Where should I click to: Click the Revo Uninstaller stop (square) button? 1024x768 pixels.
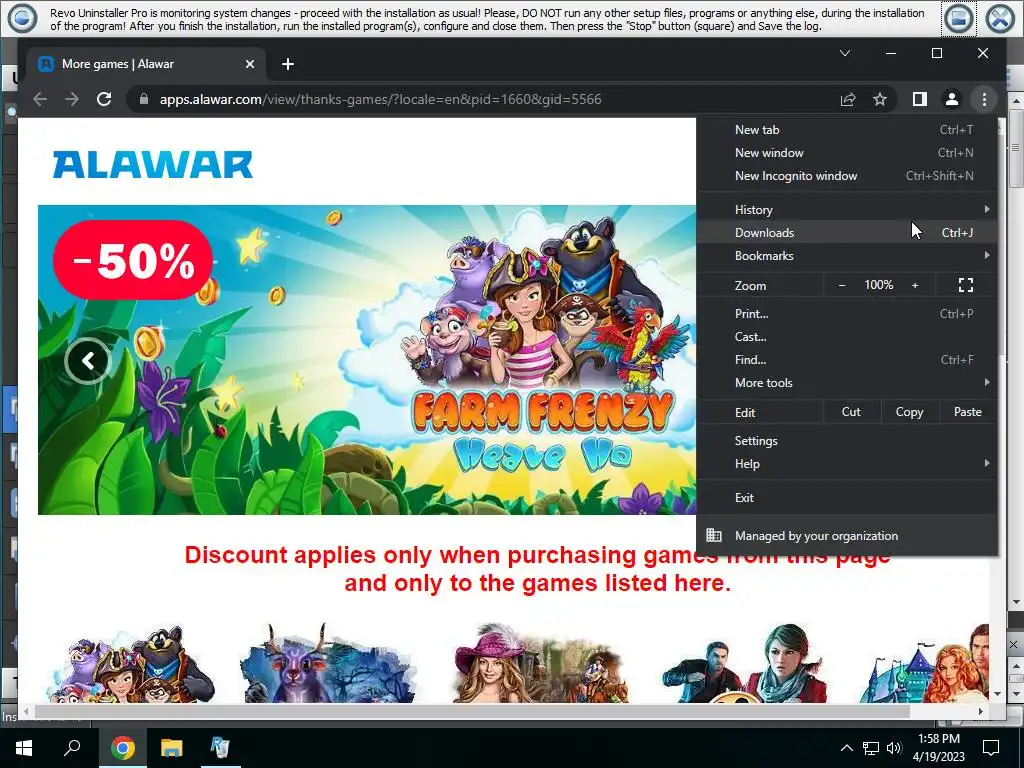959,18
